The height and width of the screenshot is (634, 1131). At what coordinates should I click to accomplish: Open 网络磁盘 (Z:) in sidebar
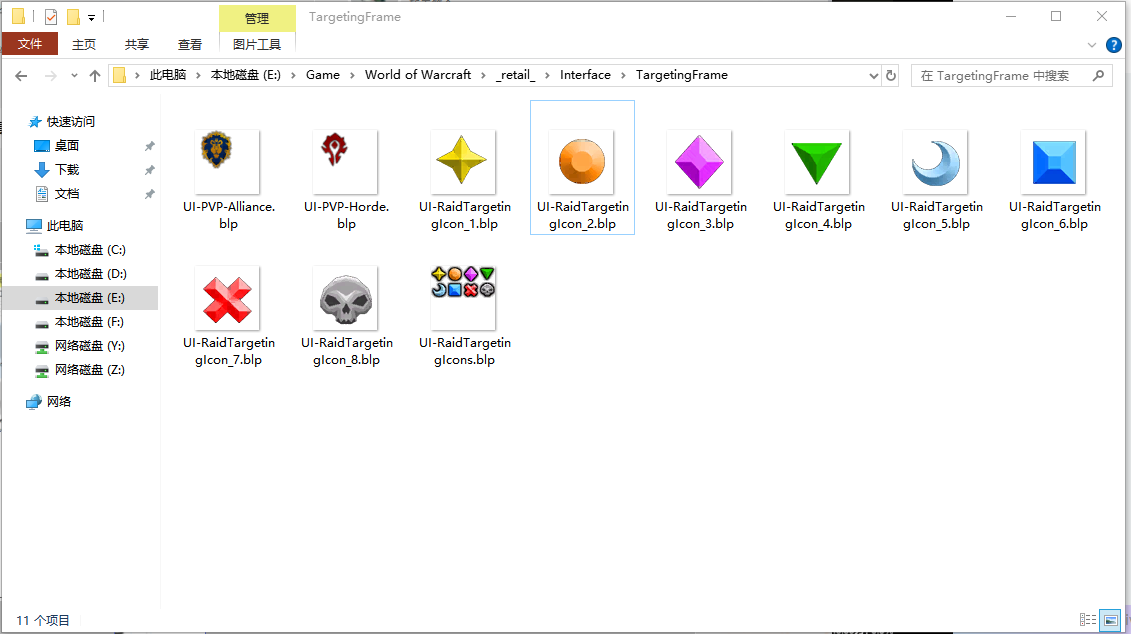(x=89, y=370)
